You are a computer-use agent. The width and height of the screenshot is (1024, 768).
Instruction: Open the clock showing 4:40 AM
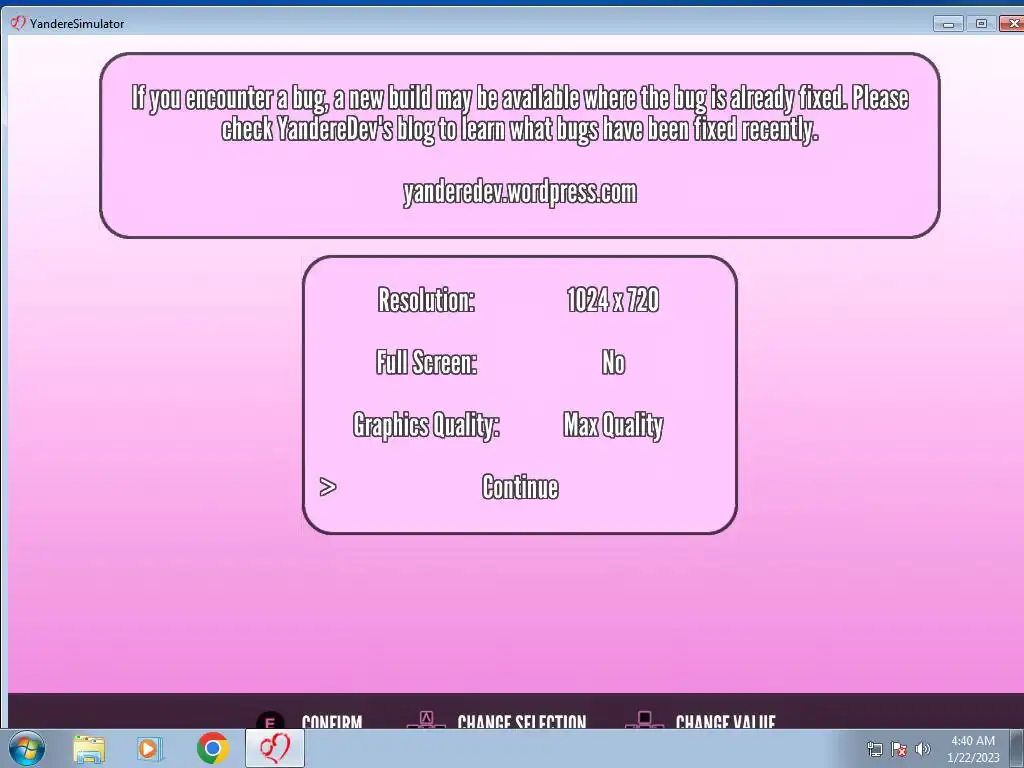973,749
